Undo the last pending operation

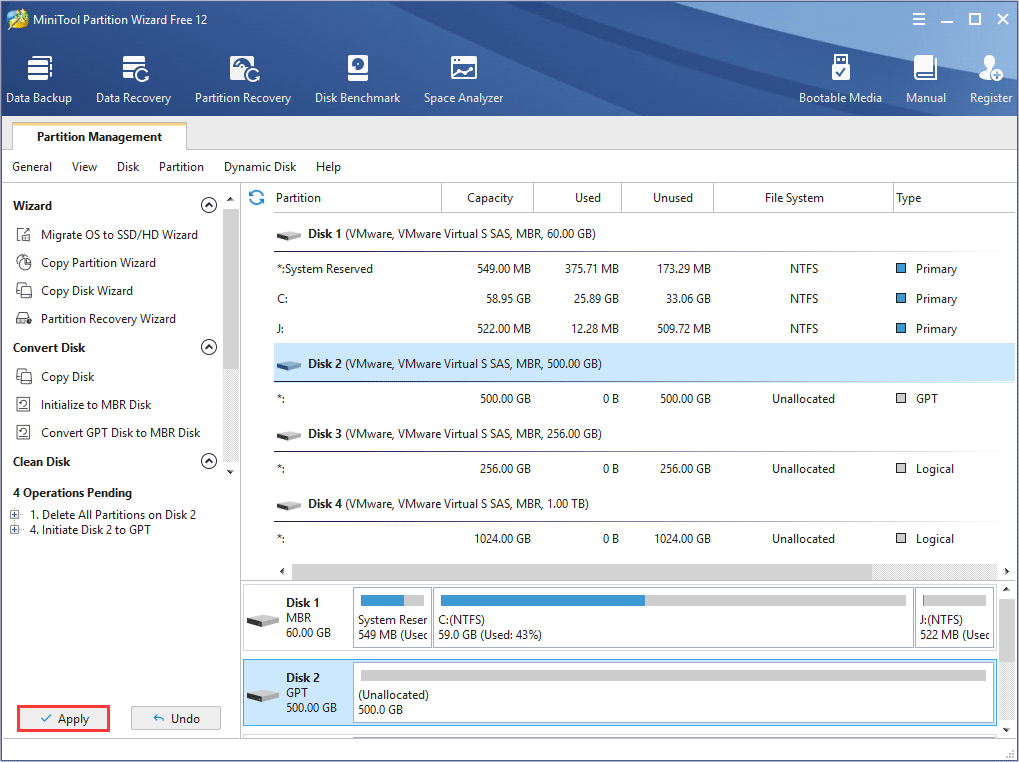(176, 718)
